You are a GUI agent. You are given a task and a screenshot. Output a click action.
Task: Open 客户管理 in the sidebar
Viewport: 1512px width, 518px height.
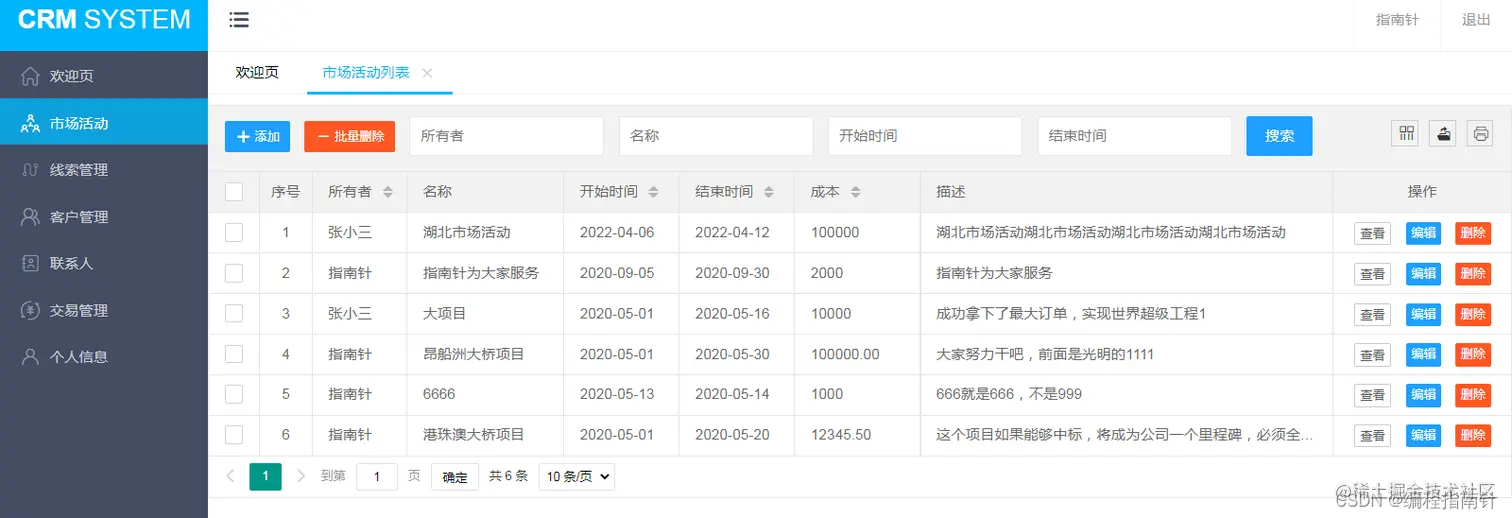(x=104, y=216)
